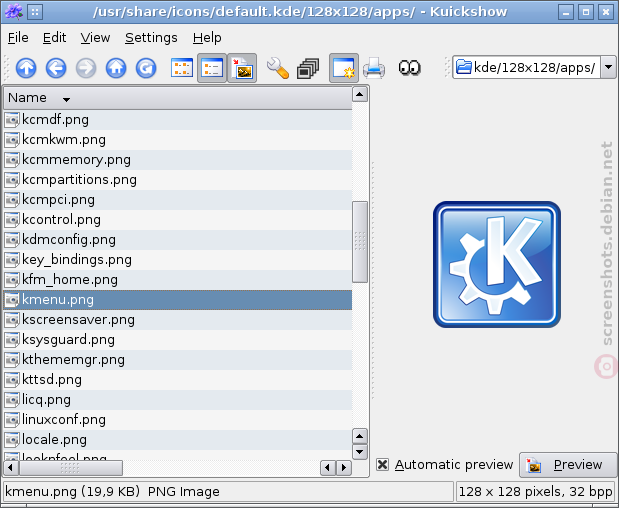The height and width of the screenshot is (508, 619).
Task: Open the Help menu
Action: 207,38
